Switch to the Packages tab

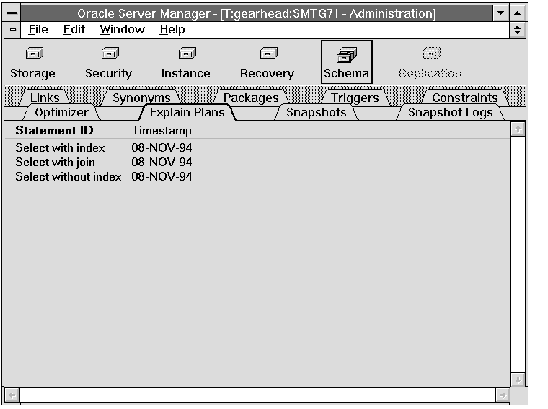[251, 98]
